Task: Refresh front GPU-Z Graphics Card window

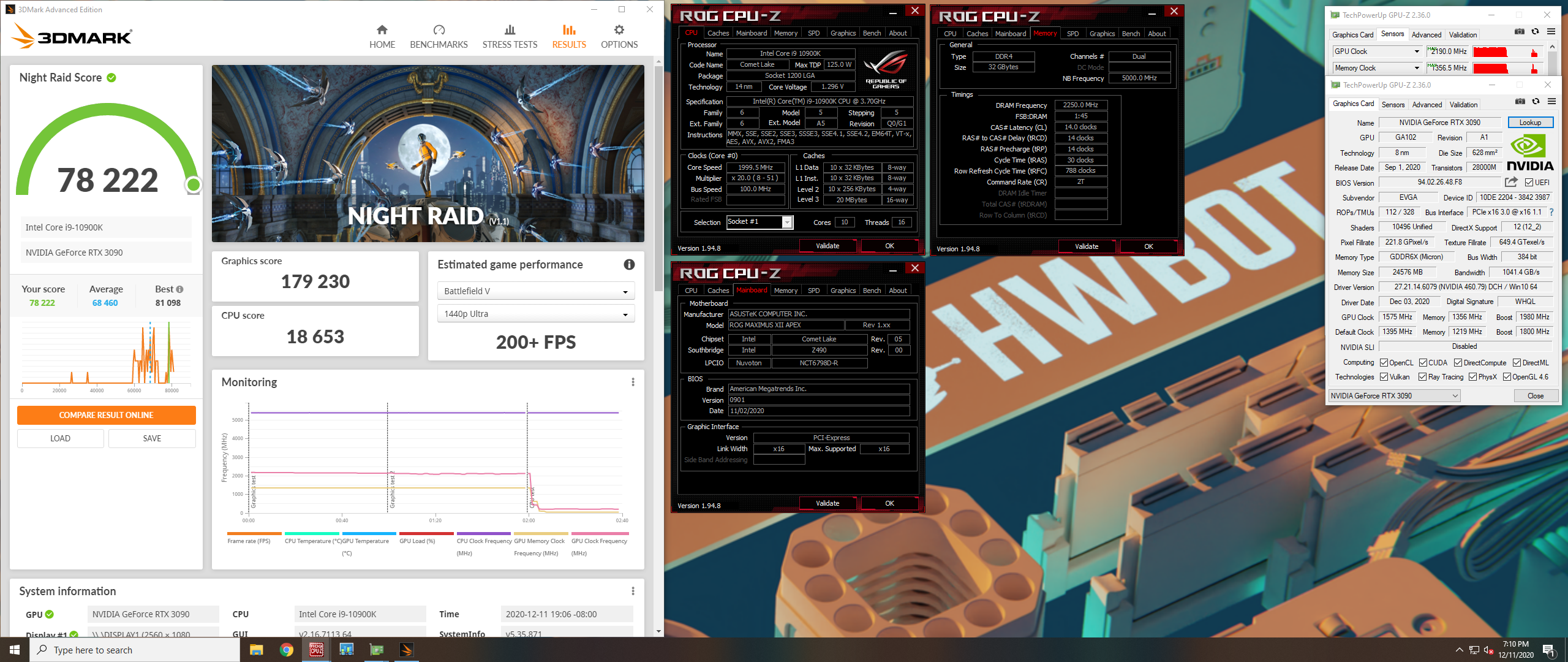Action: tap(1536, 101)
